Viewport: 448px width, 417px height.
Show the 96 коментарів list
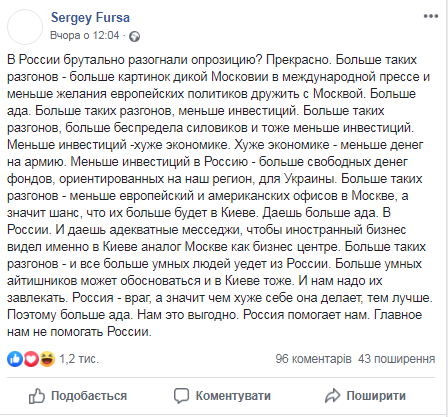(313, 359)
